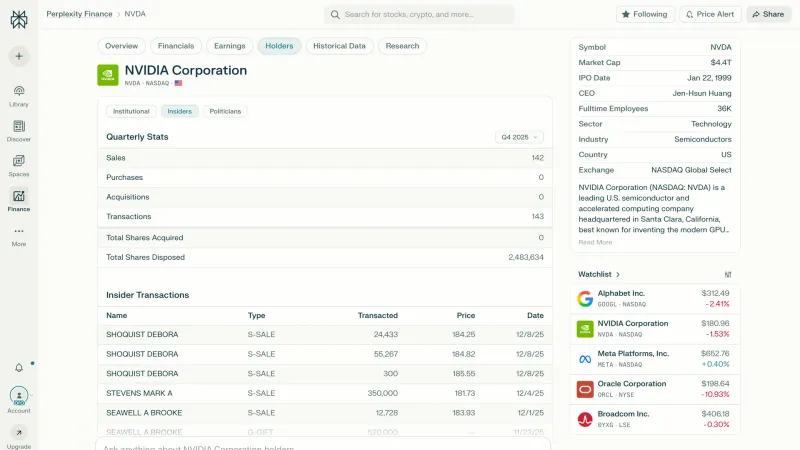The image size is (800, 450).
Task: Click the Upgrade arrow icon
Action: (19, 433)
